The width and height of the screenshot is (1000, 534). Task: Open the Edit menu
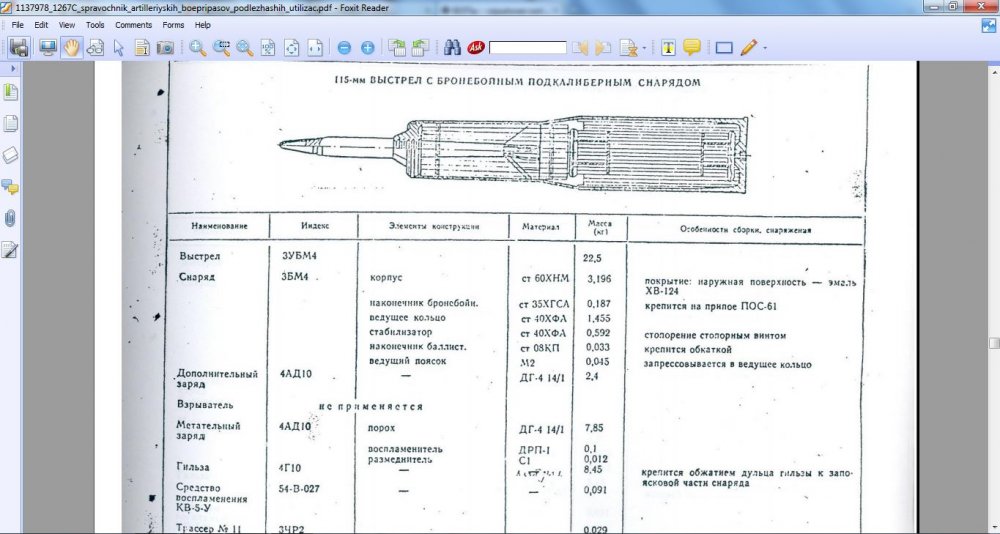click(41, 25)
